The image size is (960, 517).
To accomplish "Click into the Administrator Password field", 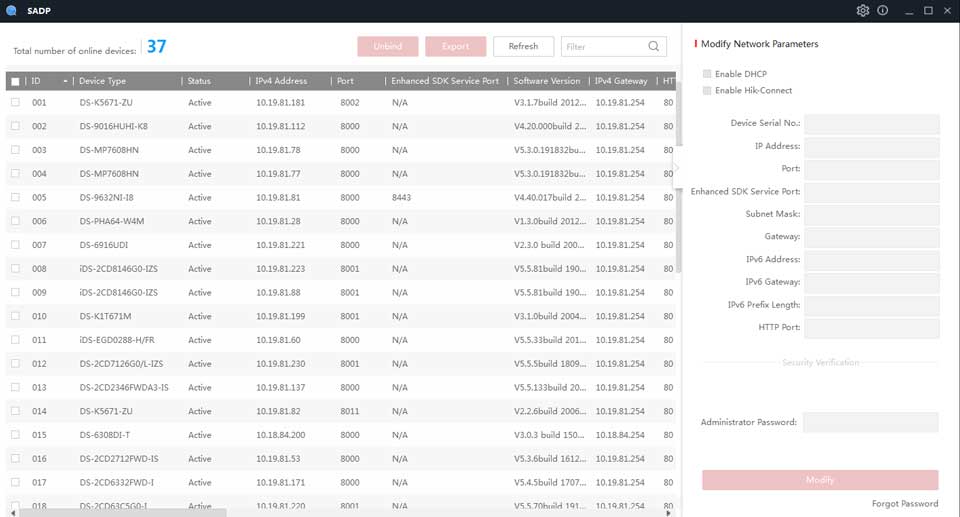I will pyautogui.click(x=870, y=422).
